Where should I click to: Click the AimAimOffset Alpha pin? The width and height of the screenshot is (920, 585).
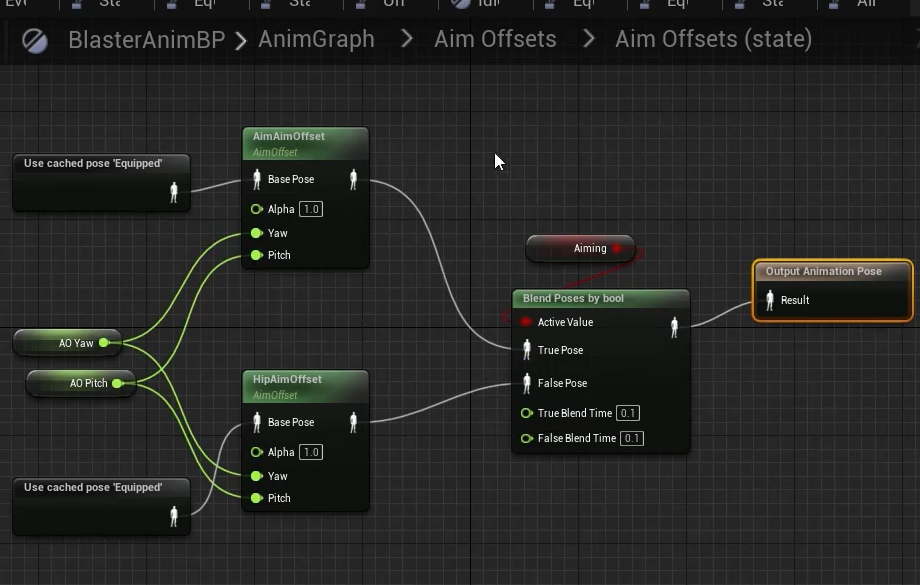(x=256, y=209)
